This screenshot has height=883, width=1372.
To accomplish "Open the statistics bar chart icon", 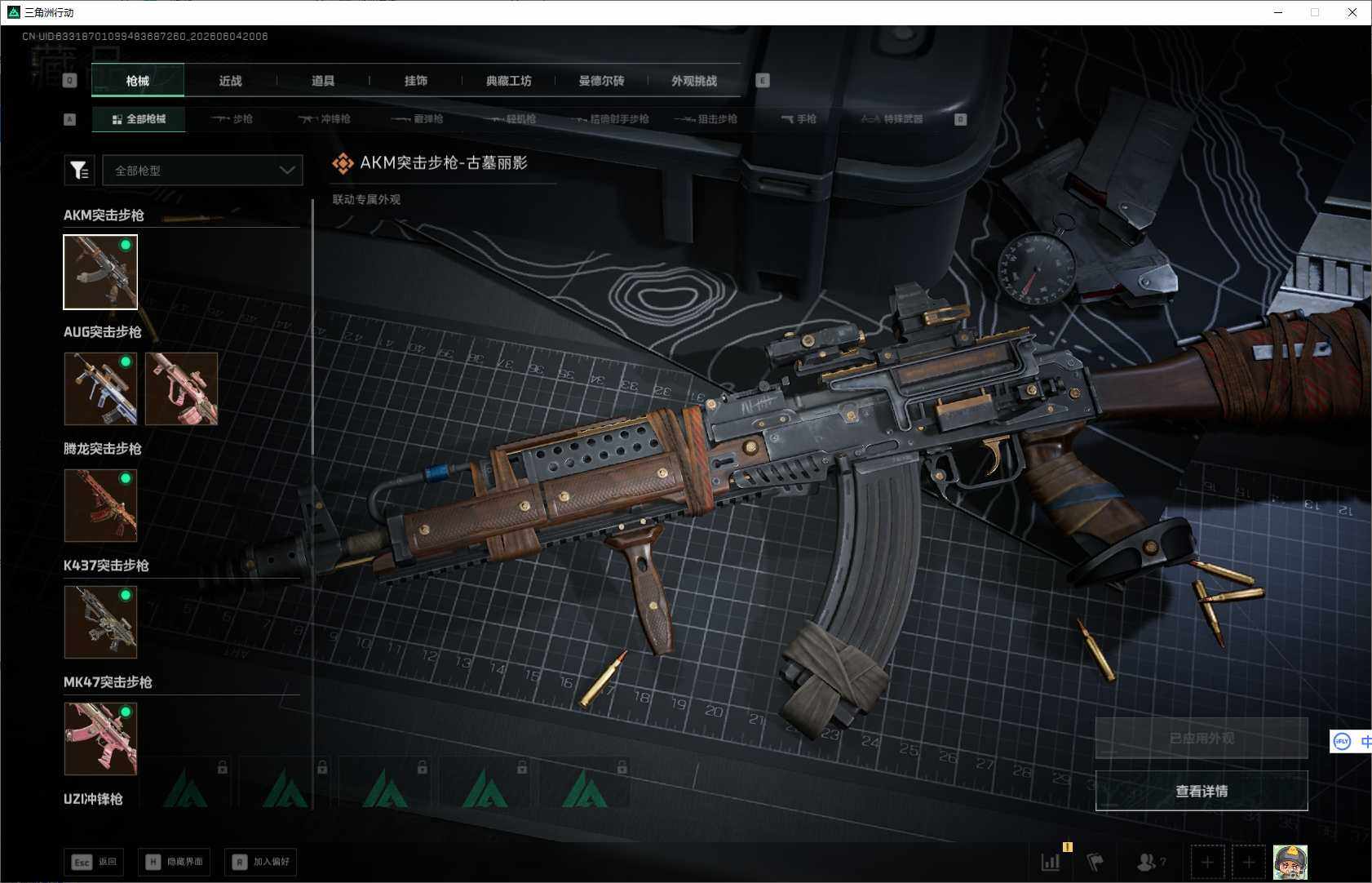I will (x=1051, y=861).
